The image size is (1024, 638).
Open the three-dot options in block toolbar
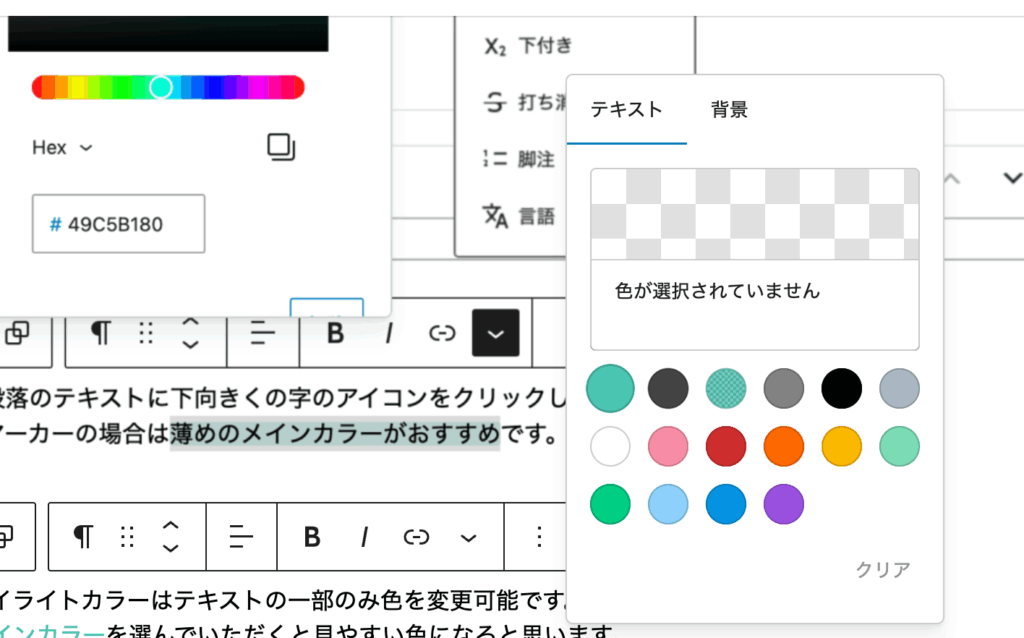coord(539,537)
